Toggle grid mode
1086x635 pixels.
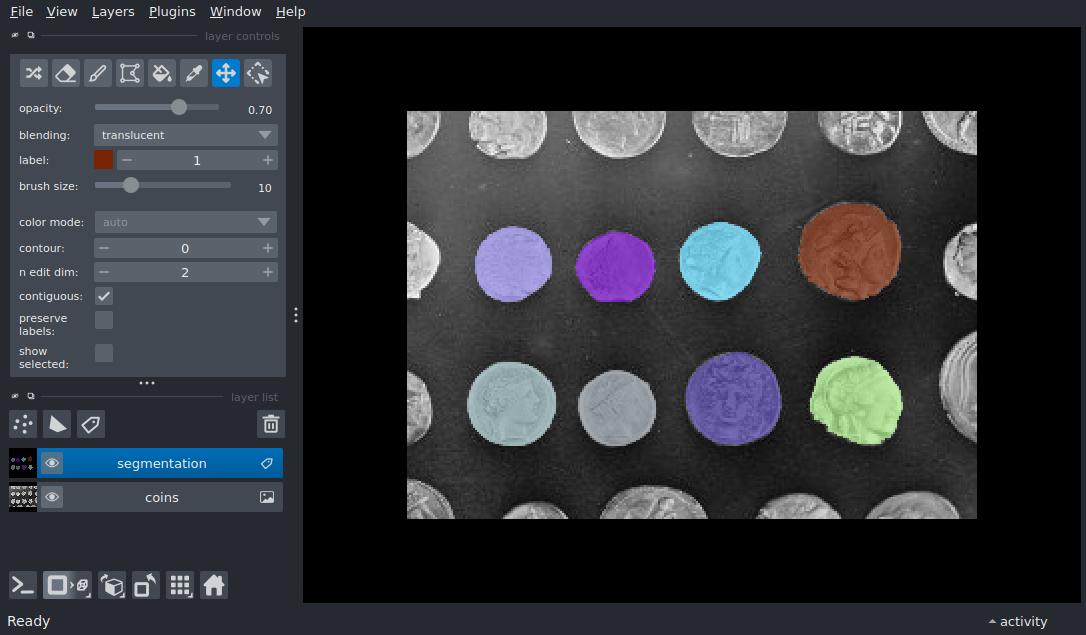point(180,586)
